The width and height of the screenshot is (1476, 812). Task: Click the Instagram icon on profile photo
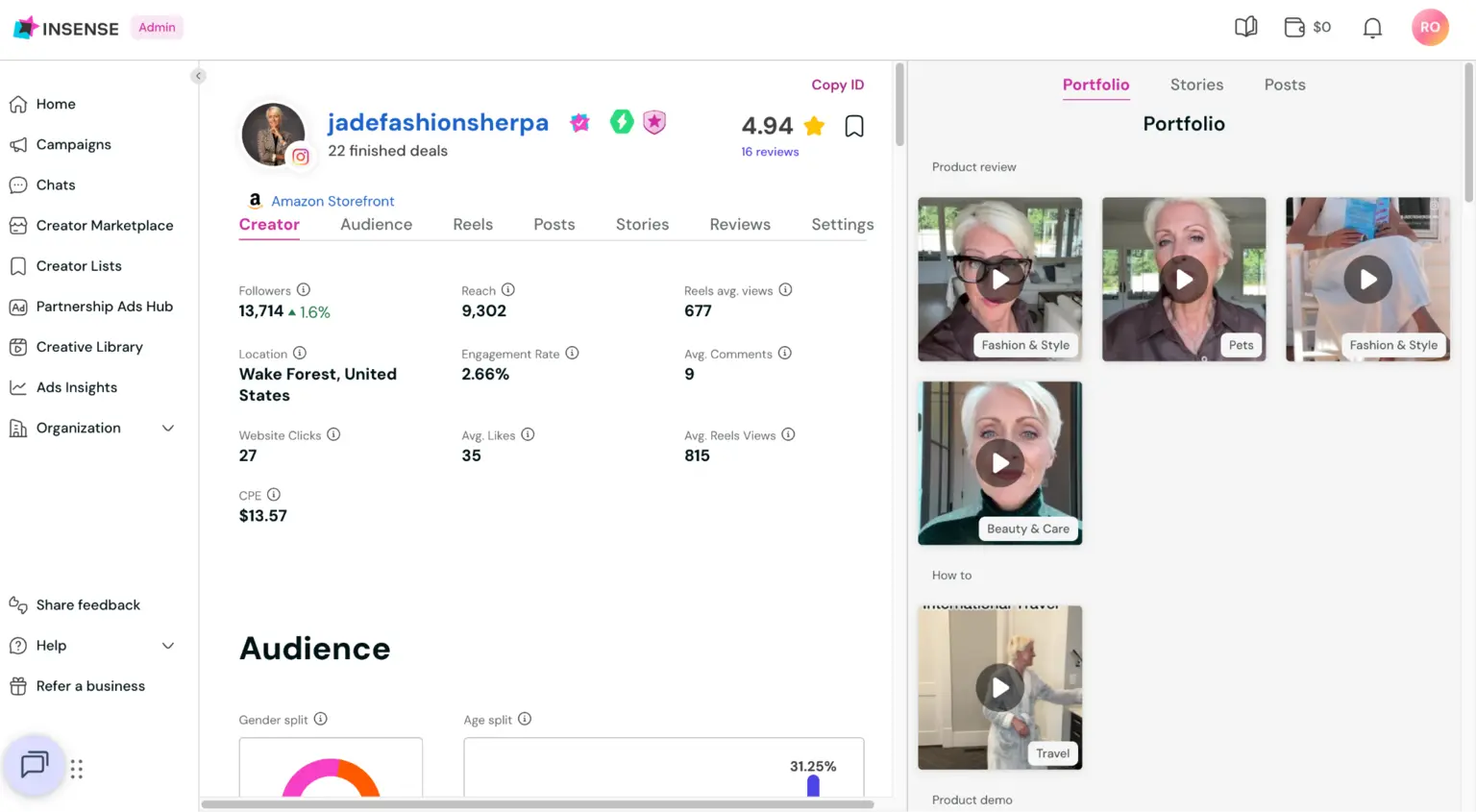pyautogui.click(x=301, y=157)
